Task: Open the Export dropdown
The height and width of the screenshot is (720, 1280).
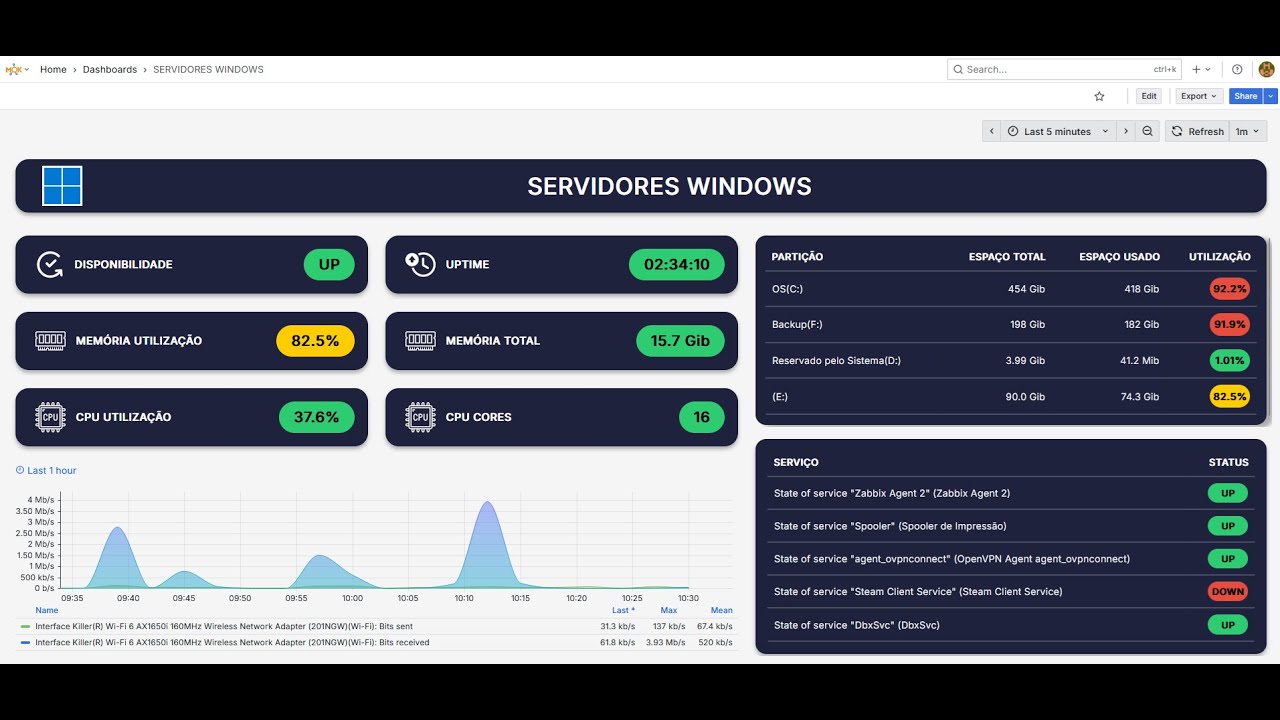Action: (1199, 96)
